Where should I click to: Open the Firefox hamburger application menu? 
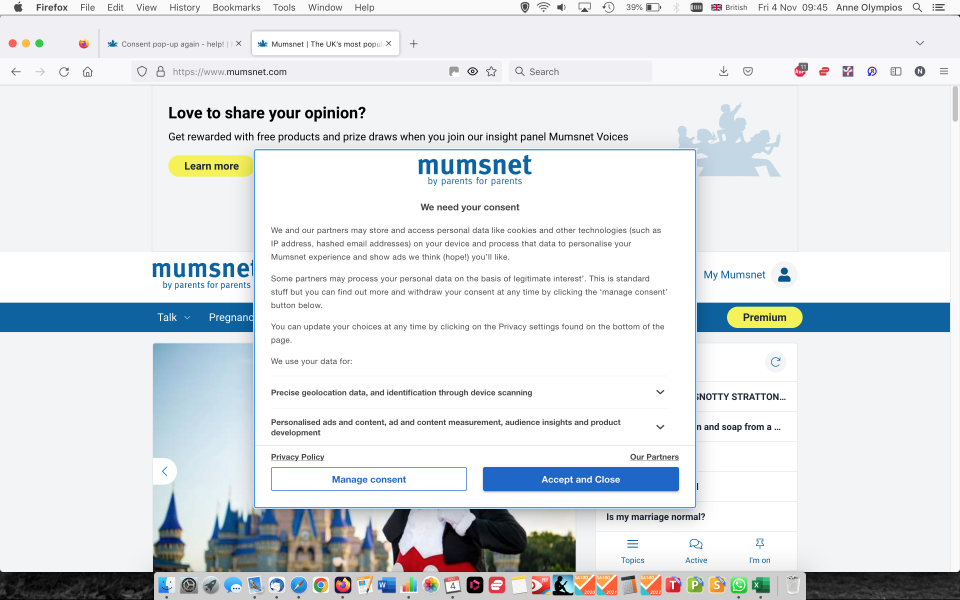click(x=943, y=71)
